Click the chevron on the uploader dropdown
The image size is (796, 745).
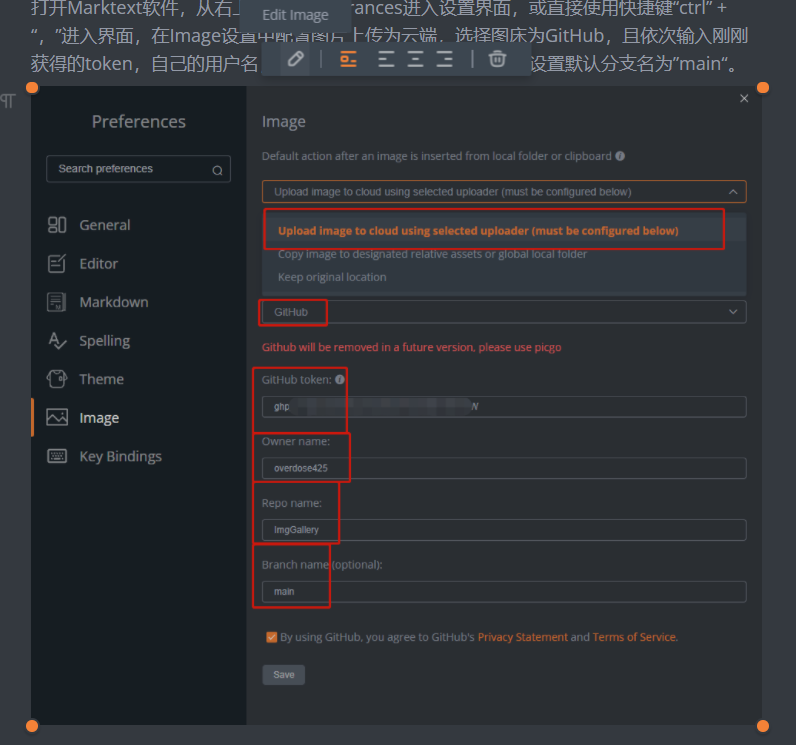[733, 312]
